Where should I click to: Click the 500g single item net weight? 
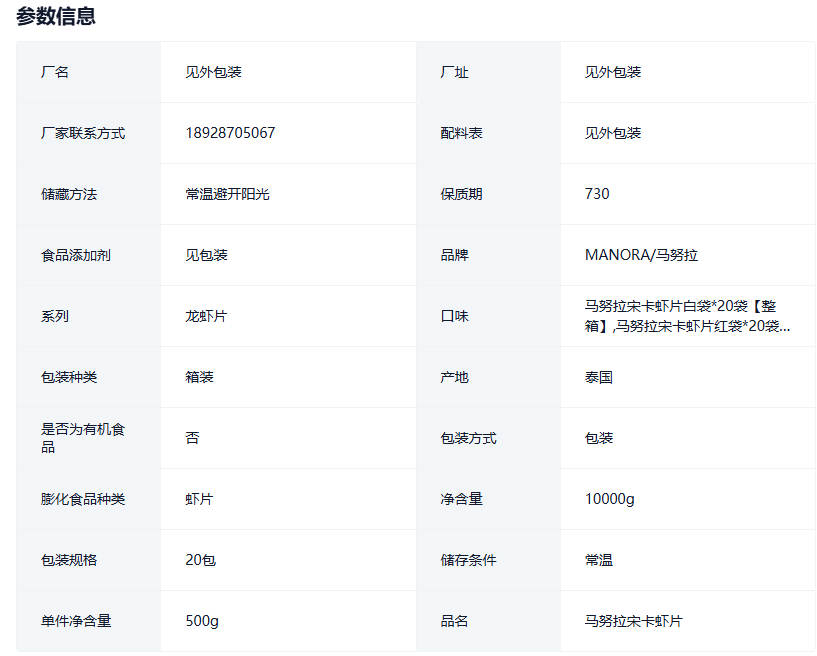[x=202, y=621]
